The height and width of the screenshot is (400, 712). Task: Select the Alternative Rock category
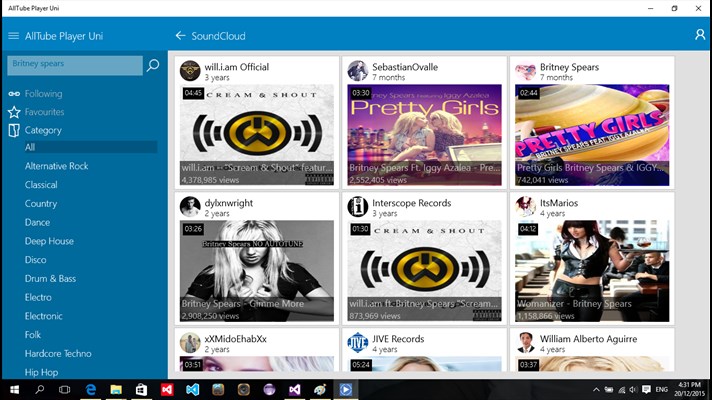click(56, 166)
